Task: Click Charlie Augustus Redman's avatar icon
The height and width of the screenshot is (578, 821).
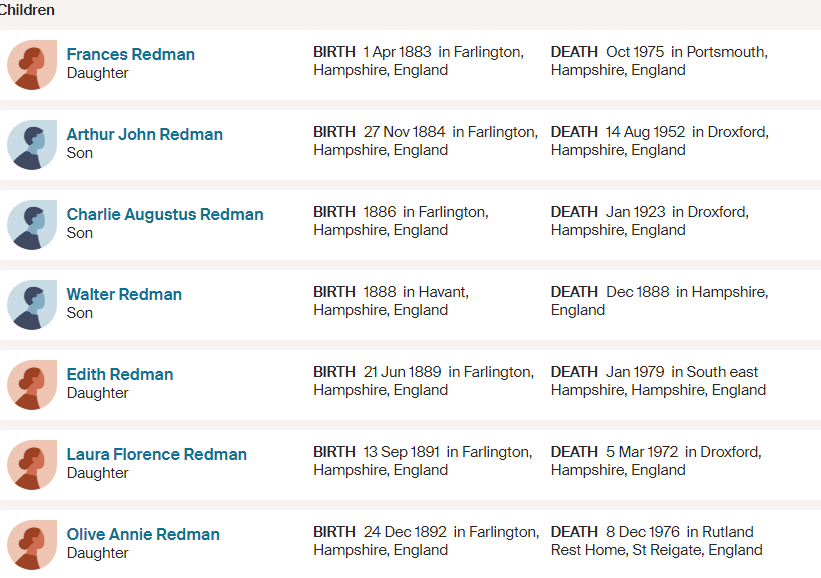Action: (32, 225)
